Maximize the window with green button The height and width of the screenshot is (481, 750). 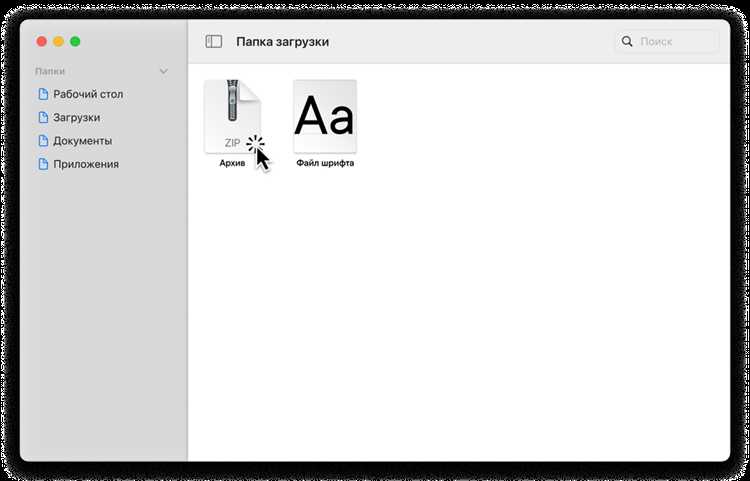(75, 42)
